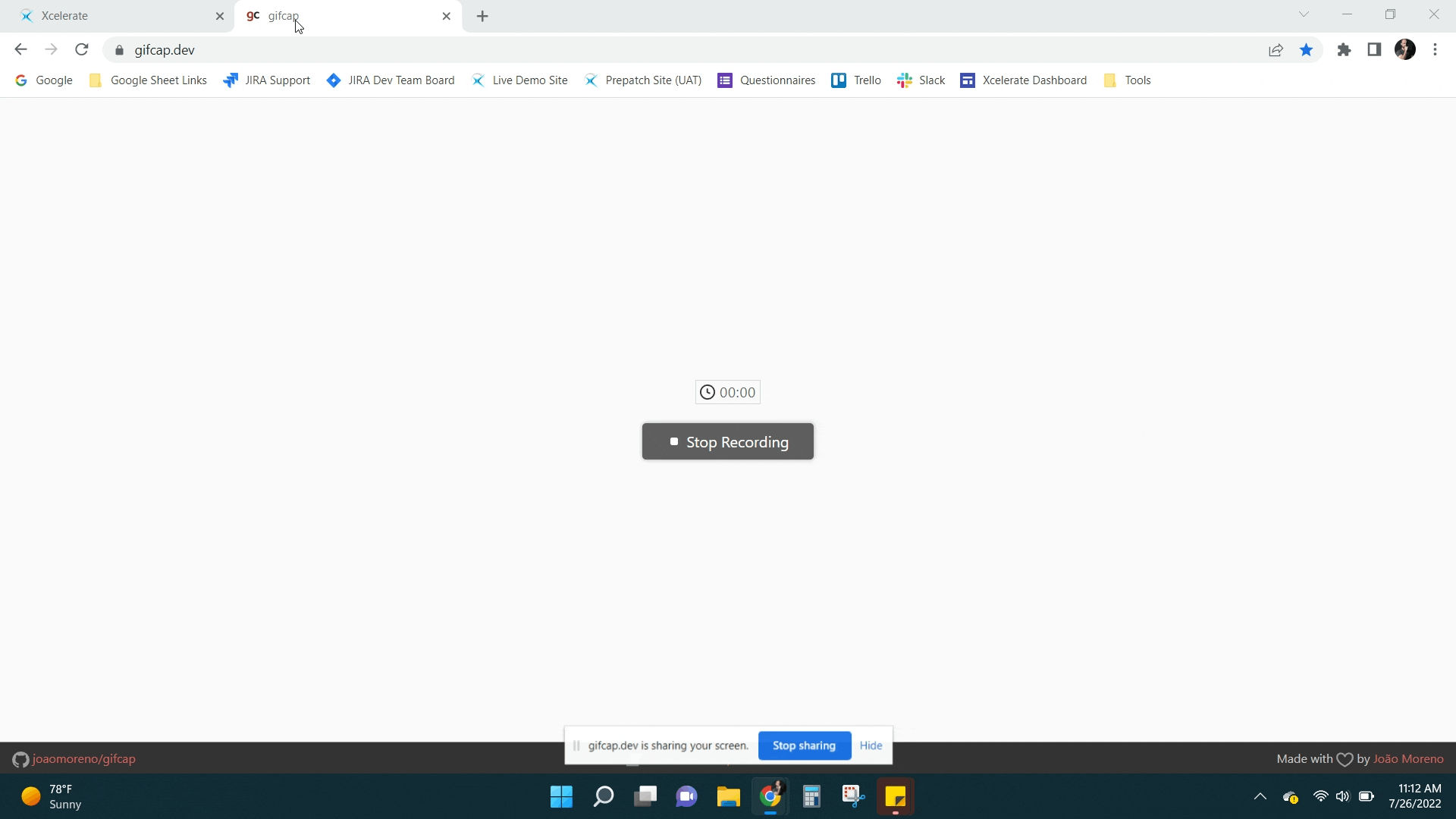
Task: Click the back navigation arrow
Action: click(20, 50)
